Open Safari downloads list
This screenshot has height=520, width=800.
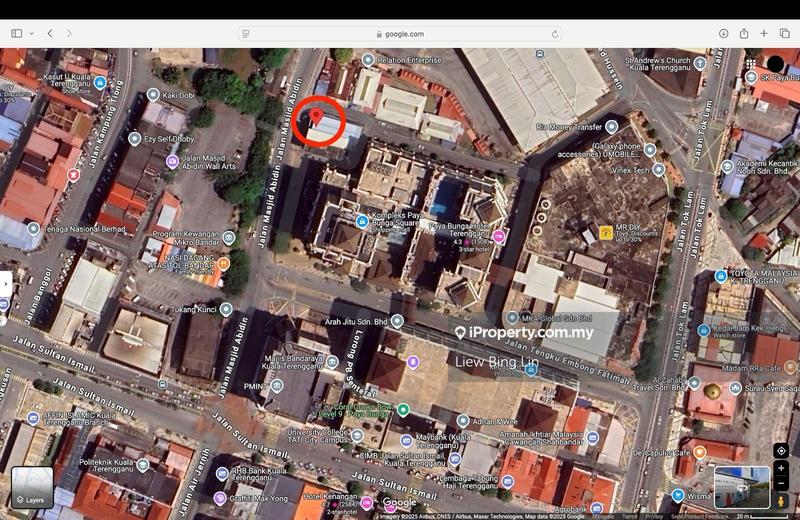pyautogui.click(x=723, y=33)
